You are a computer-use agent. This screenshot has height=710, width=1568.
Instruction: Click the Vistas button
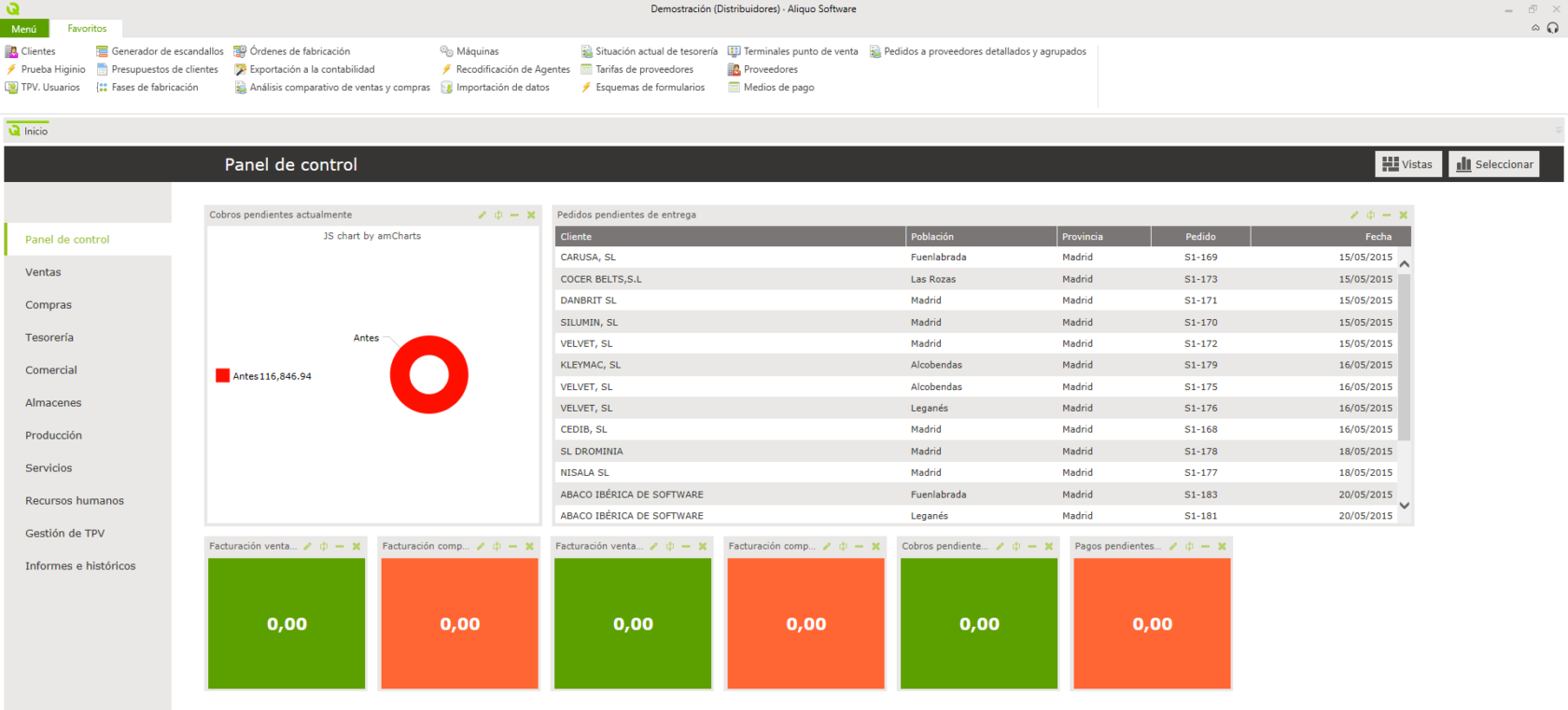point(1408,164)
